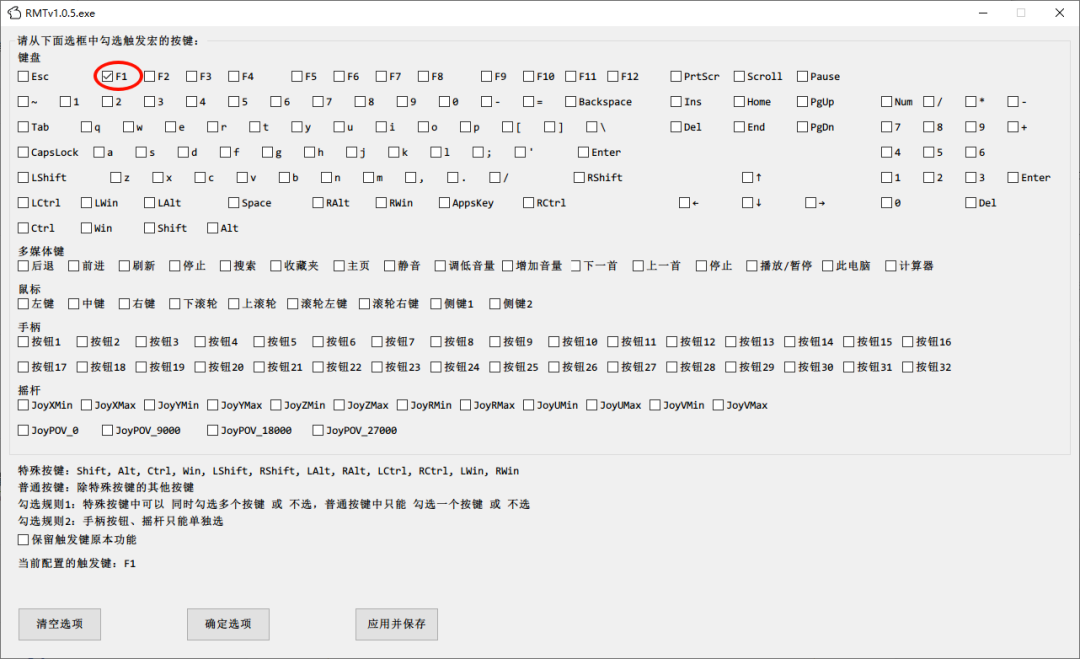Screen dimensions: 1080x659
Task: Tick the up arrow key checkbox
Action: [748, 178]
